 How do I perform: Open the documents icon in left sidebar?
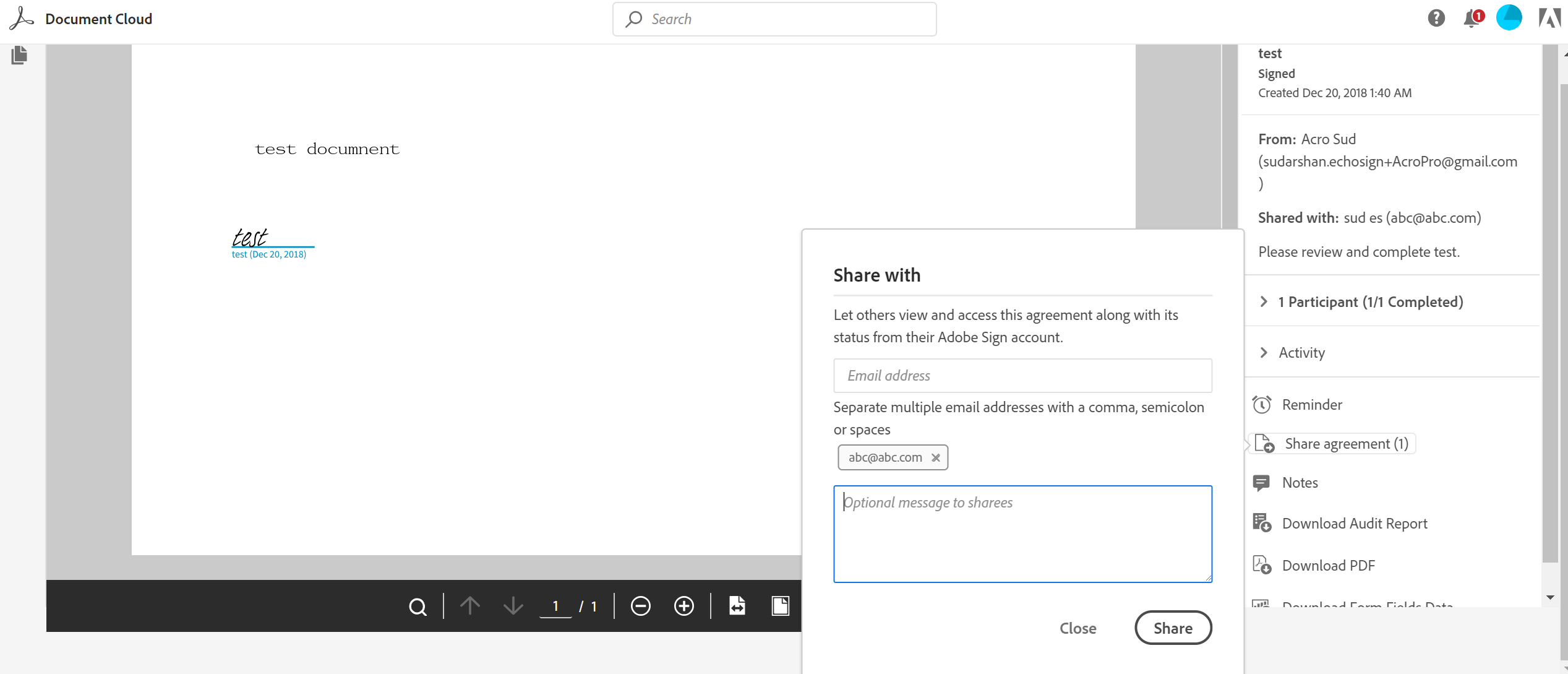tap(19, 55)
